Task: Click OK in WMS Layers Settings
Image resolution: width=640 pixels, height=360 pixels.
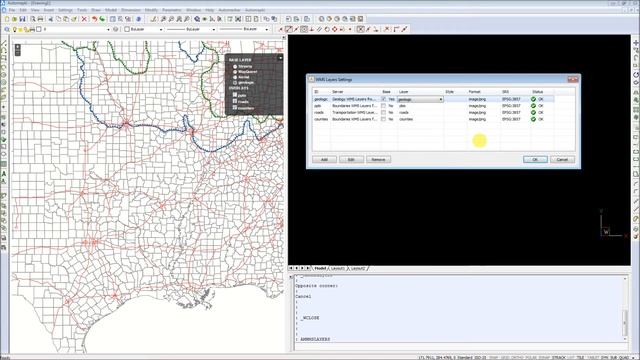Action: point(535,160)
